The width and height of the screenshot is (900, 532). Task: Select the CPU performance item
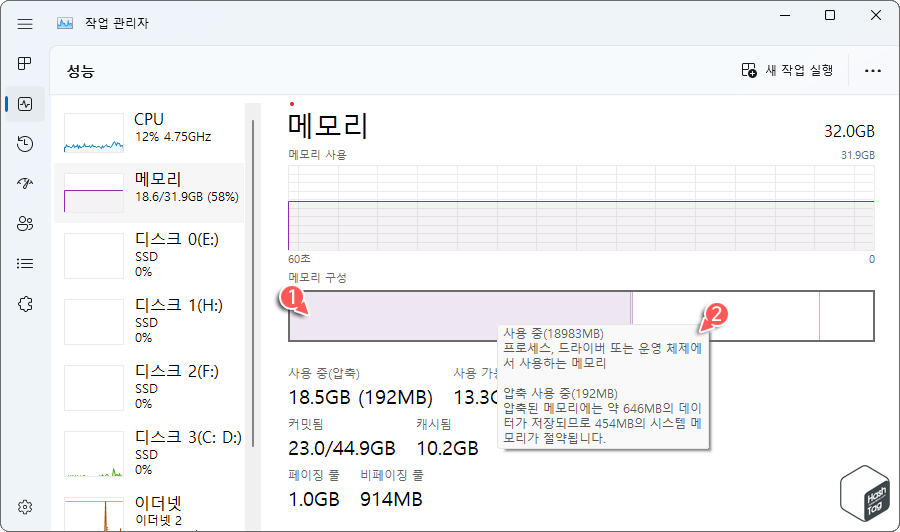[149, 133]
